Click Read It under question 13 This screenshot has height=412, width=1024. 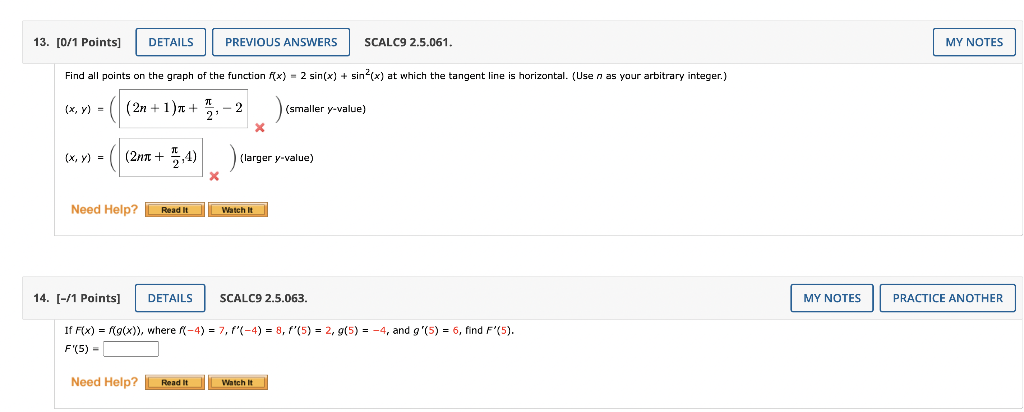(x=174, y=210)
